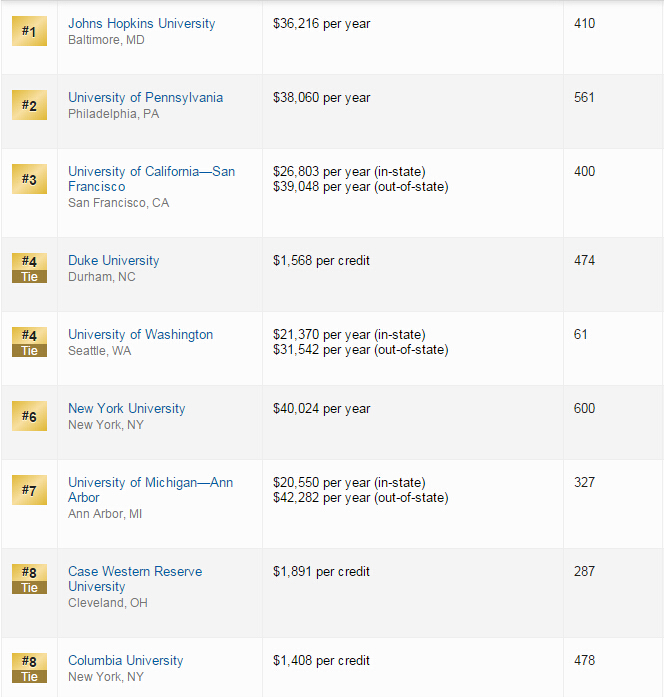Select the Ann Arbor, MI location text
The image size is (664, 697).
[x=105, y=514]
